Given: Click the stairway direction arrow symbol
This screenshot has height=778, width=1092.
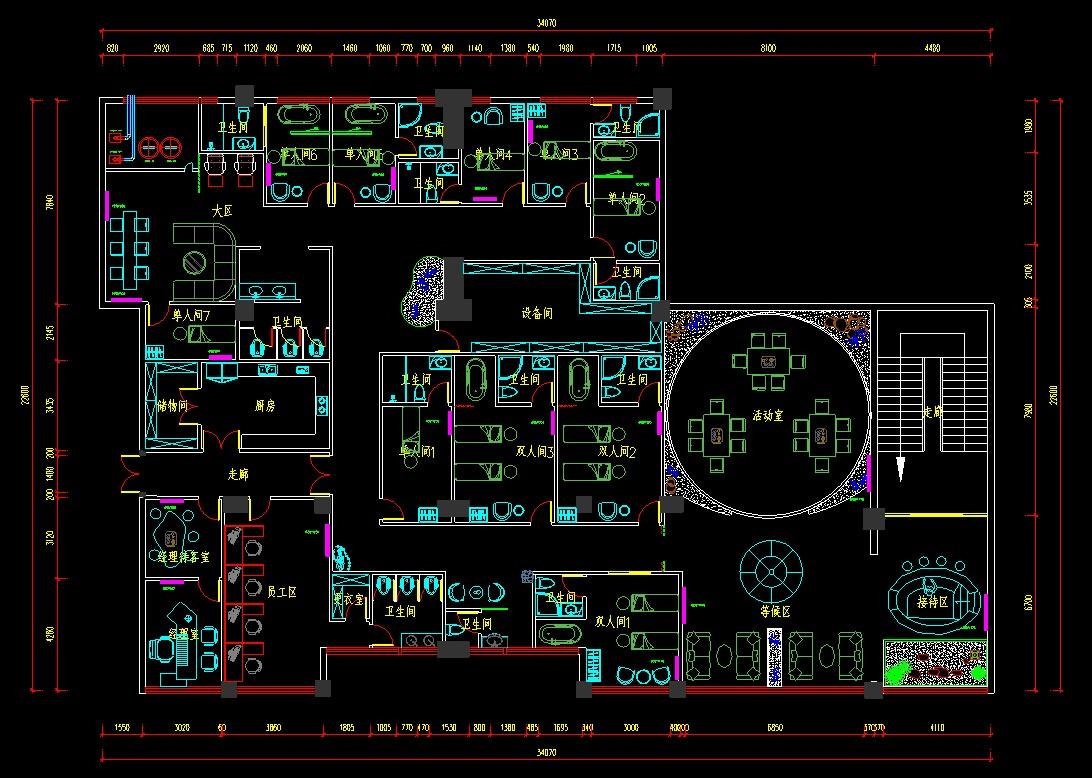Looking at the screenshot, I should [900, 469].
